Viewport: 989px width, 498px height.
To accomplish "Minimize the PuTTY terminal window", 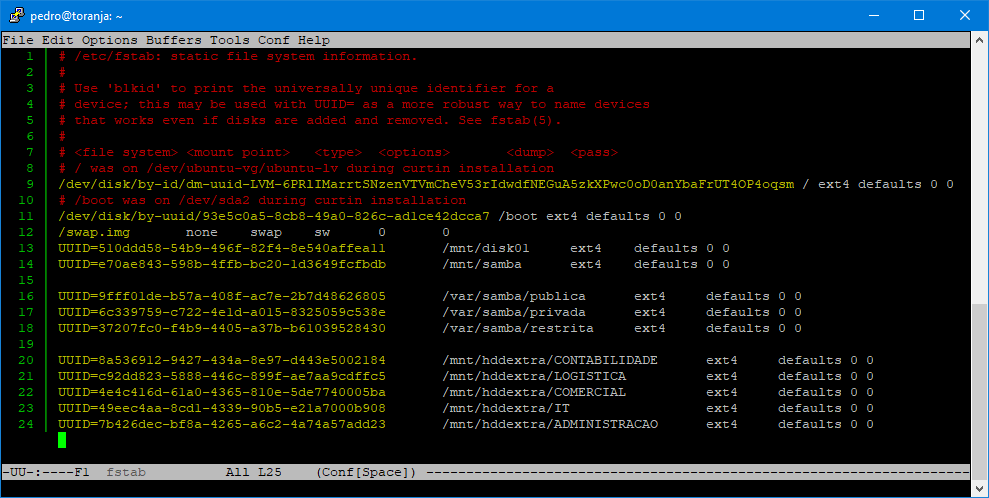I will pyautogui.click(x=873, y=15).
